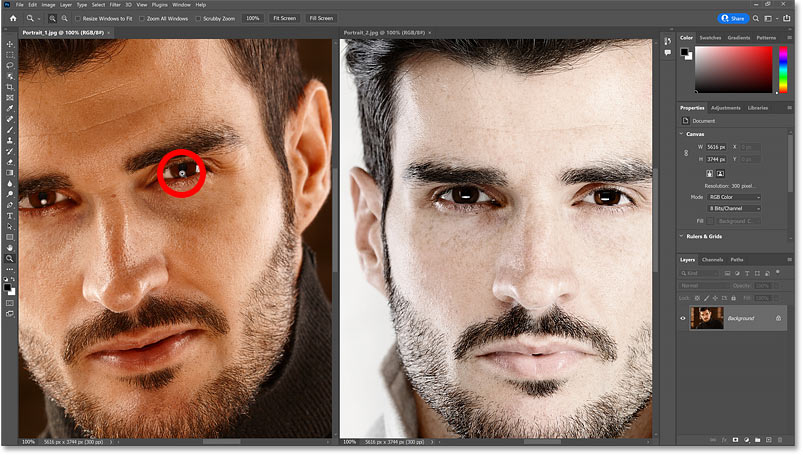
Task: Toggle lock all in Layers panel
Action: pyautogui.click(x=734, y=298)
